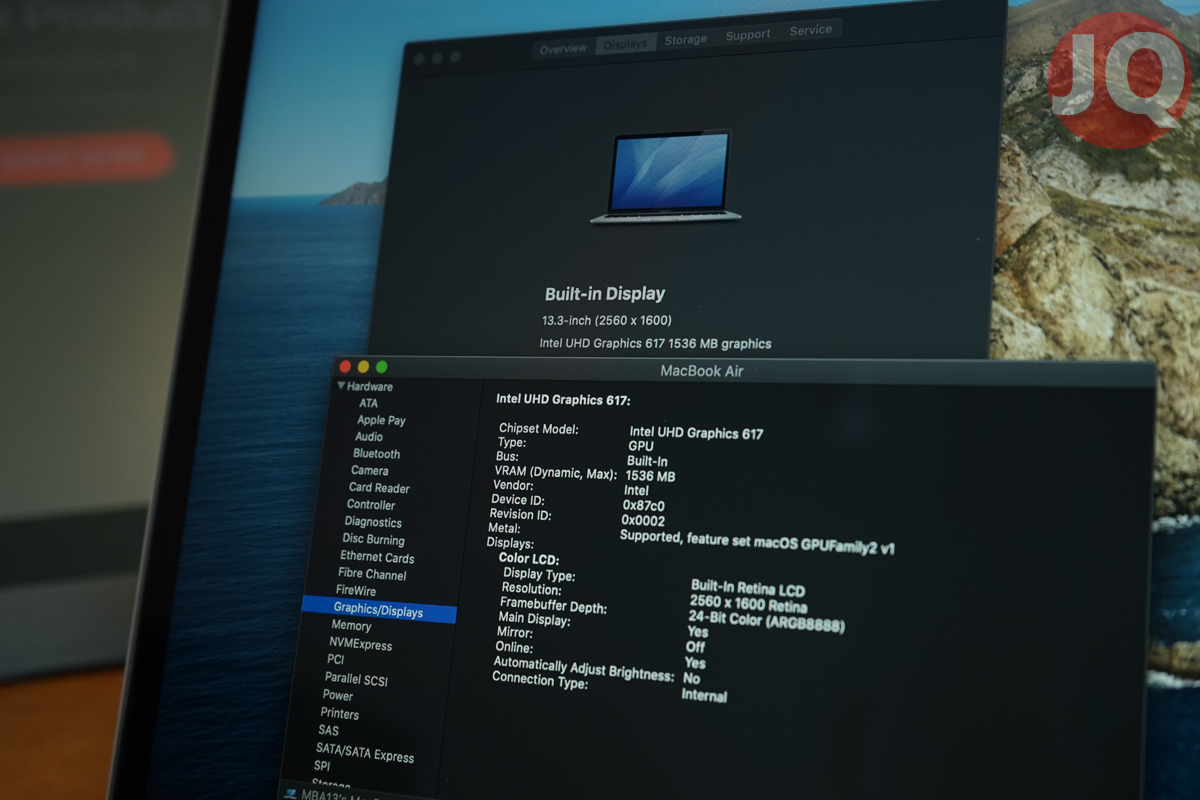Screen dimensions: 1200x800
Task: Click the "2560 x 1600 Retina" resolution value
Action: pos(748,604)
